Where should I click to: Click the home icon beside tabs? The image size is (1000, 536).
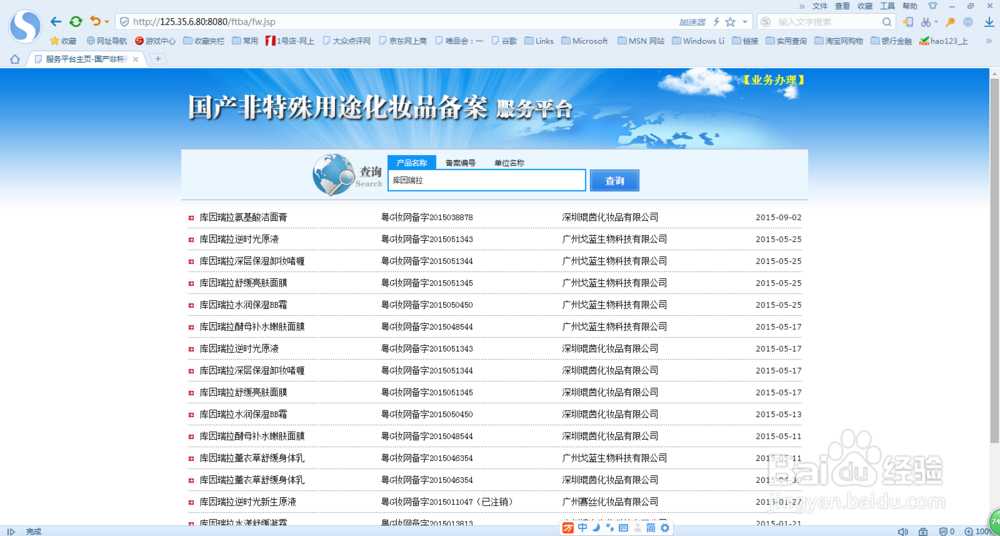14,59
